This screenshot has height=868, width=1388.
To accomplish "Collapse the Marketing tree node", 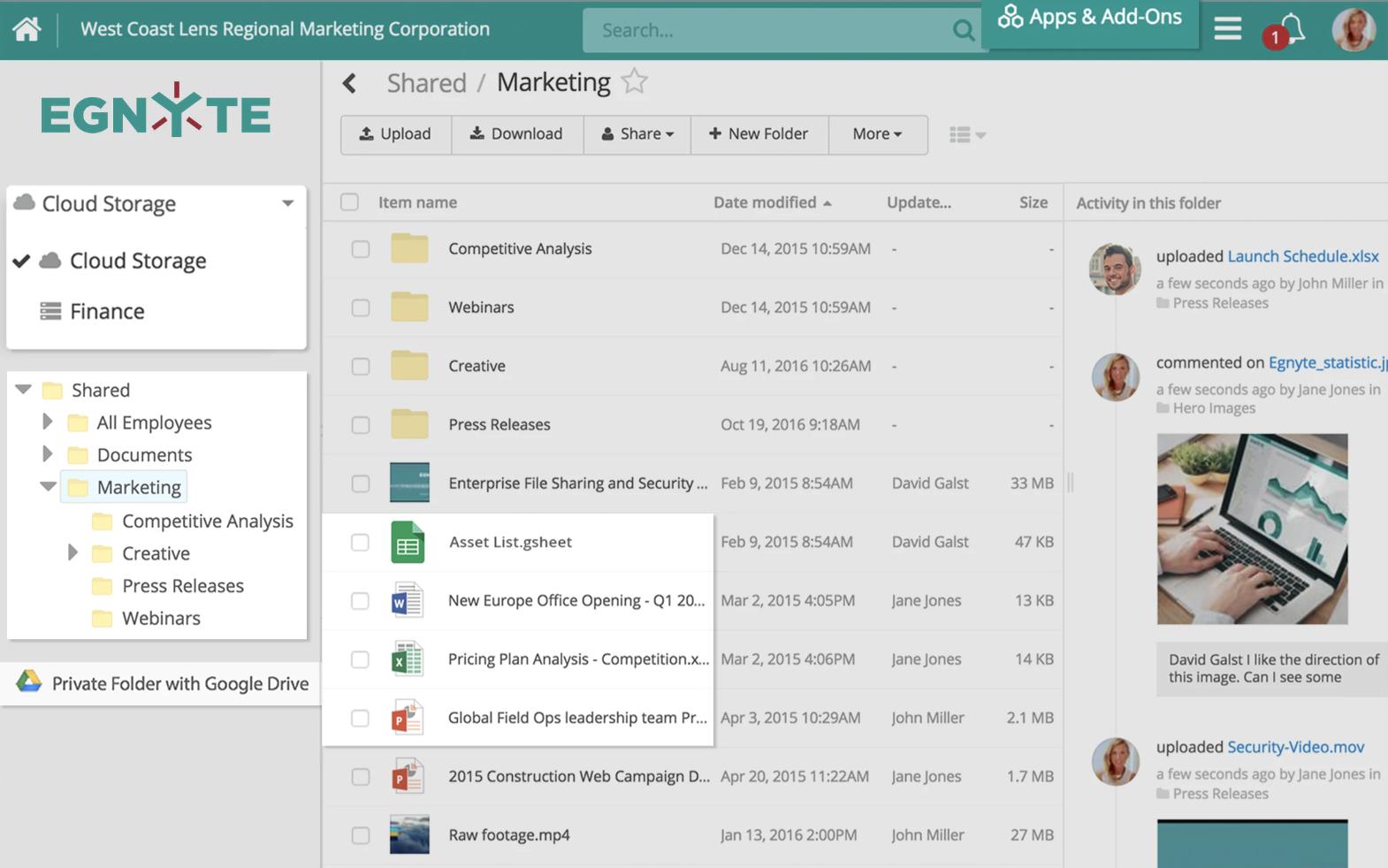I will coord(48,486).
